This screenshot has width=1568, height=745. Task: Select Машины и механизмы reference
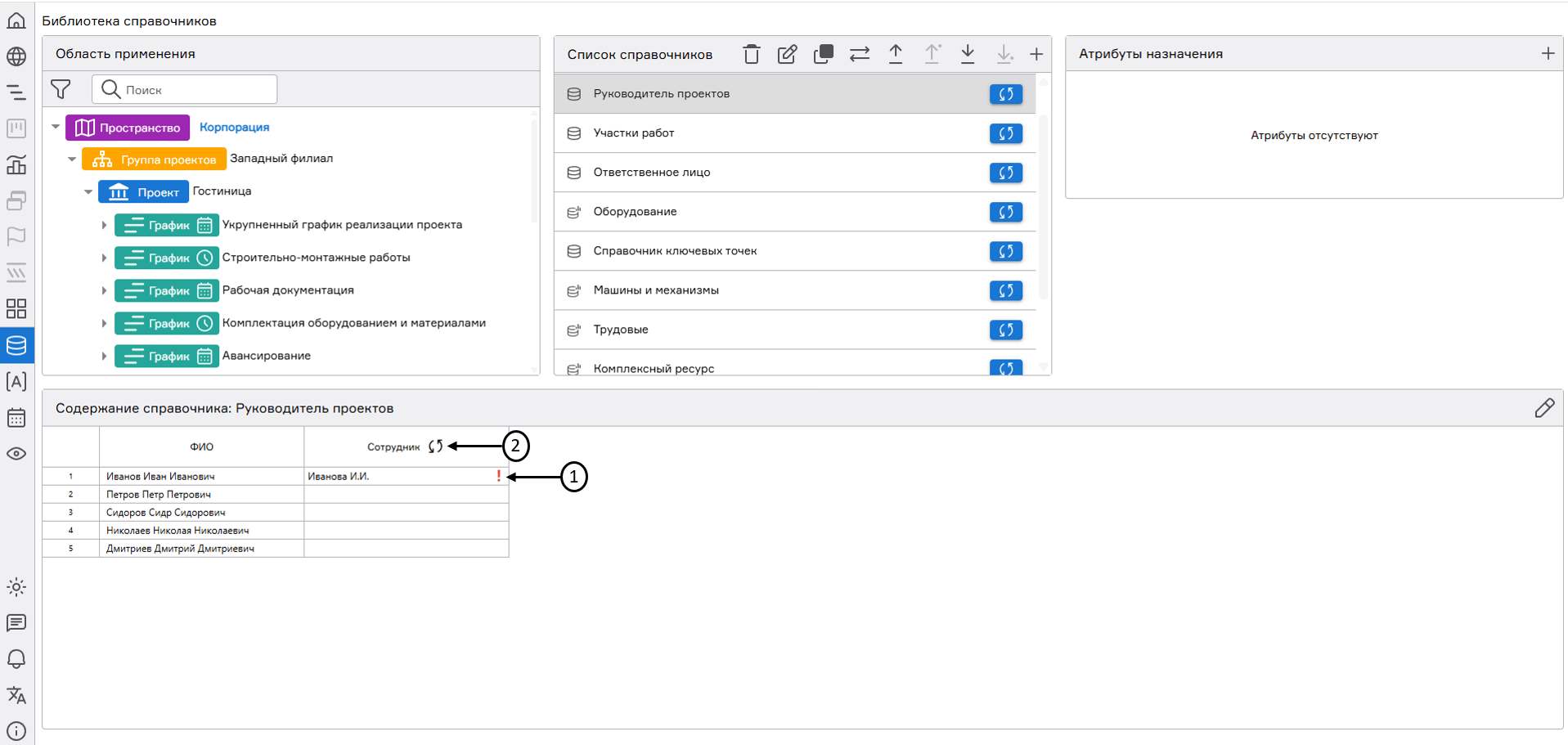pos(655,290)
